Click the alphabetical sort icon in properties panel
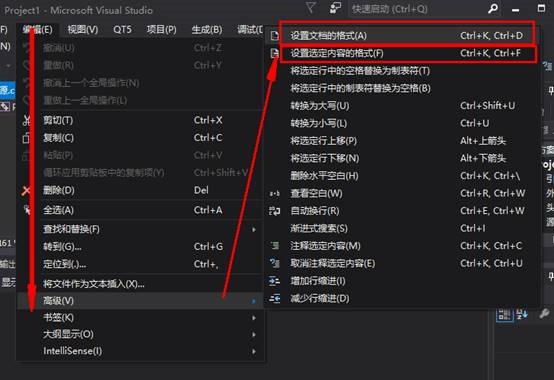 coord(522,314)
